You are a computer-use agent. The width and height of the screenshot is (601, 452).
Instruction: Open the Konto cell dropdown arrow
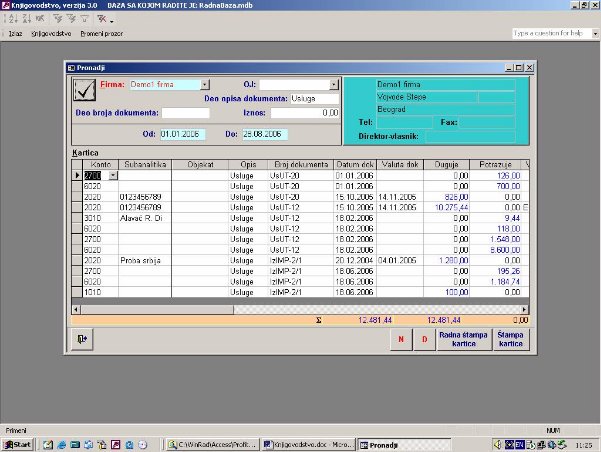[x=113, y=175]
